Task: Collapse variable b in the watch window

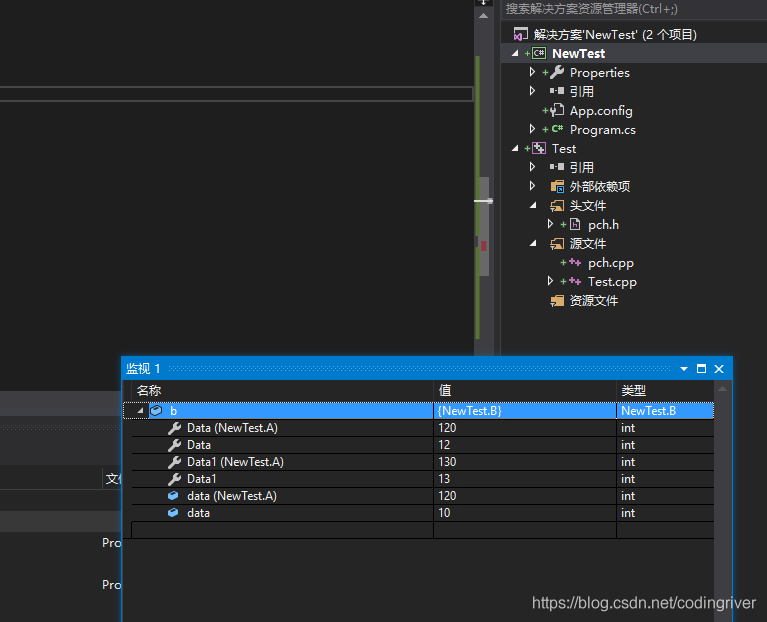Action: pyautogui.click(x=140, y=411)
